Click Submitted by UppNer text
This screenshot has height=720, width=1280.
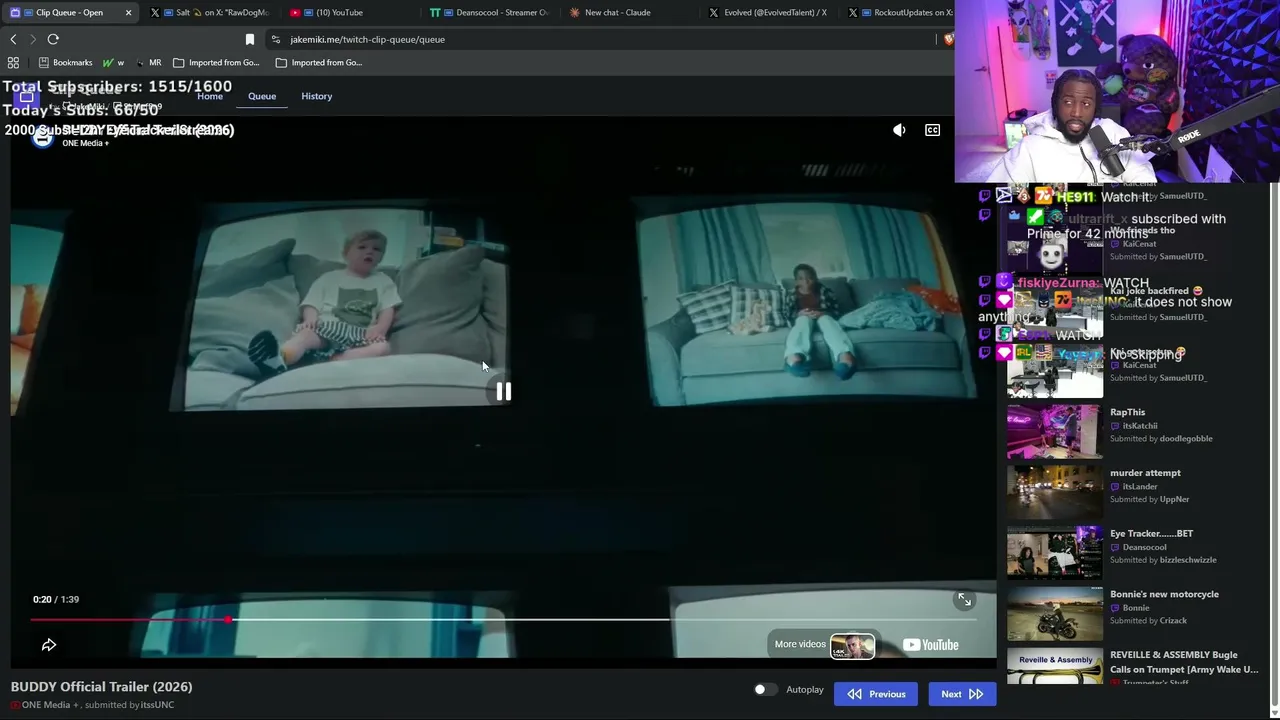coord(1150,499)
